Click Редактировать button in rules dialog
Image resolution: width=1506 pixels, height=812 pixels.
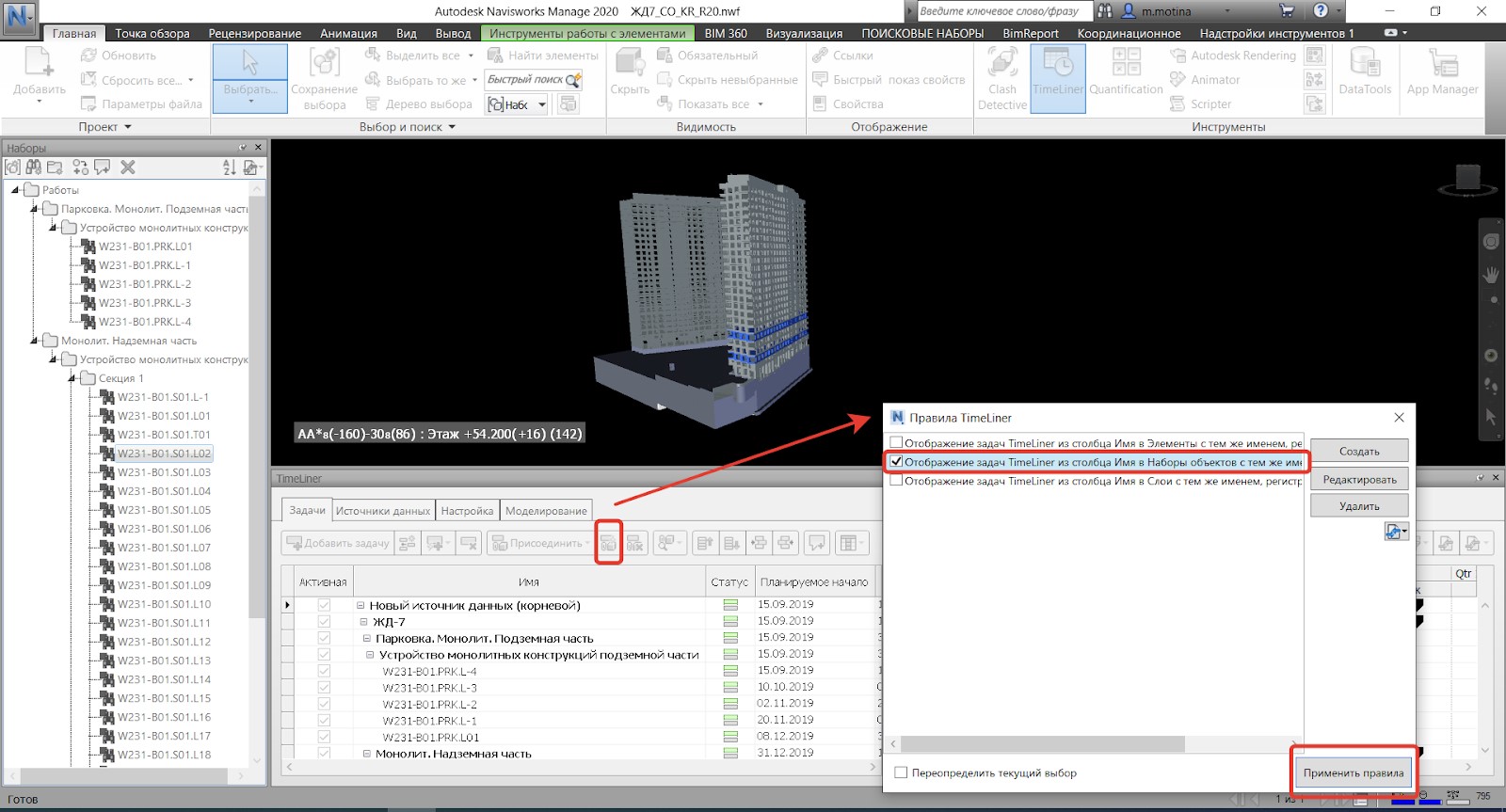tap(1359, 479)
